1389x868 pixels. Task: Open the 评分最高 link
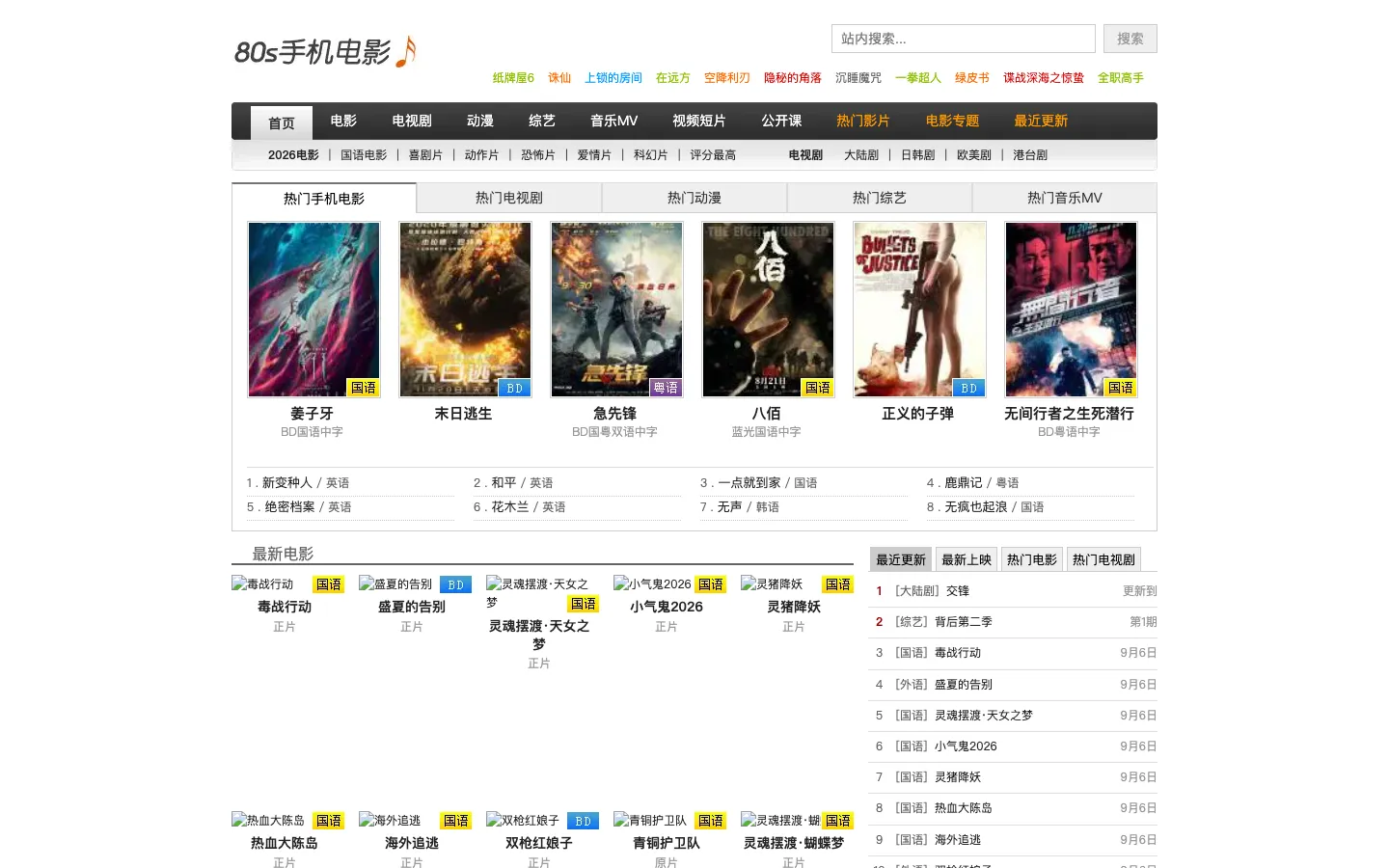713,154
